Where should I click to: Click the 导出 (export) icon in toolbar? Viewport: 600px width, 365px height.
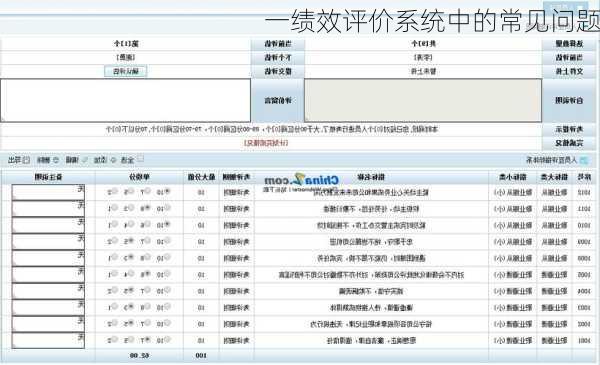[26, 160]
